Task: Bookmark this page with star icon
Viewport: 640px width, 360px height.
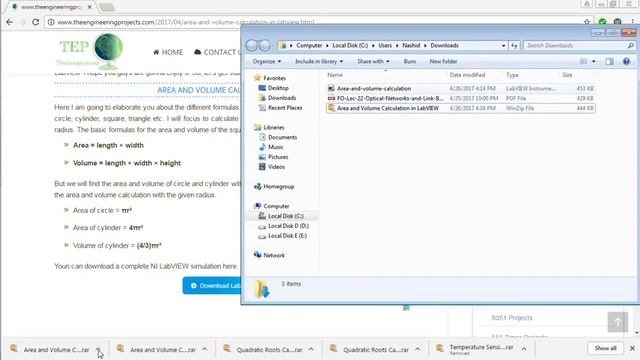Action: (587, 22)
